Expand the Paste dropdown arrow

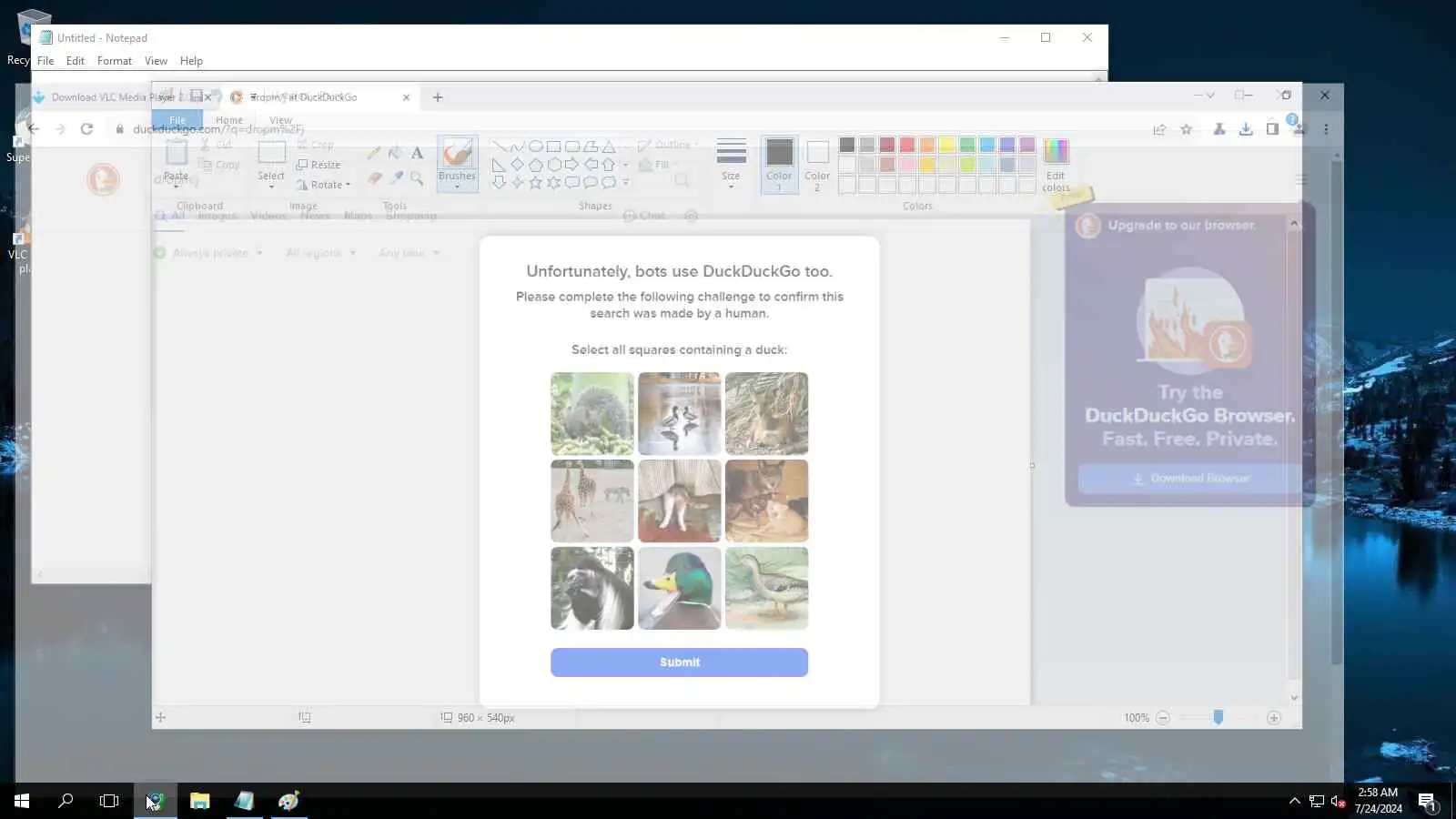(x=177, y=187)
